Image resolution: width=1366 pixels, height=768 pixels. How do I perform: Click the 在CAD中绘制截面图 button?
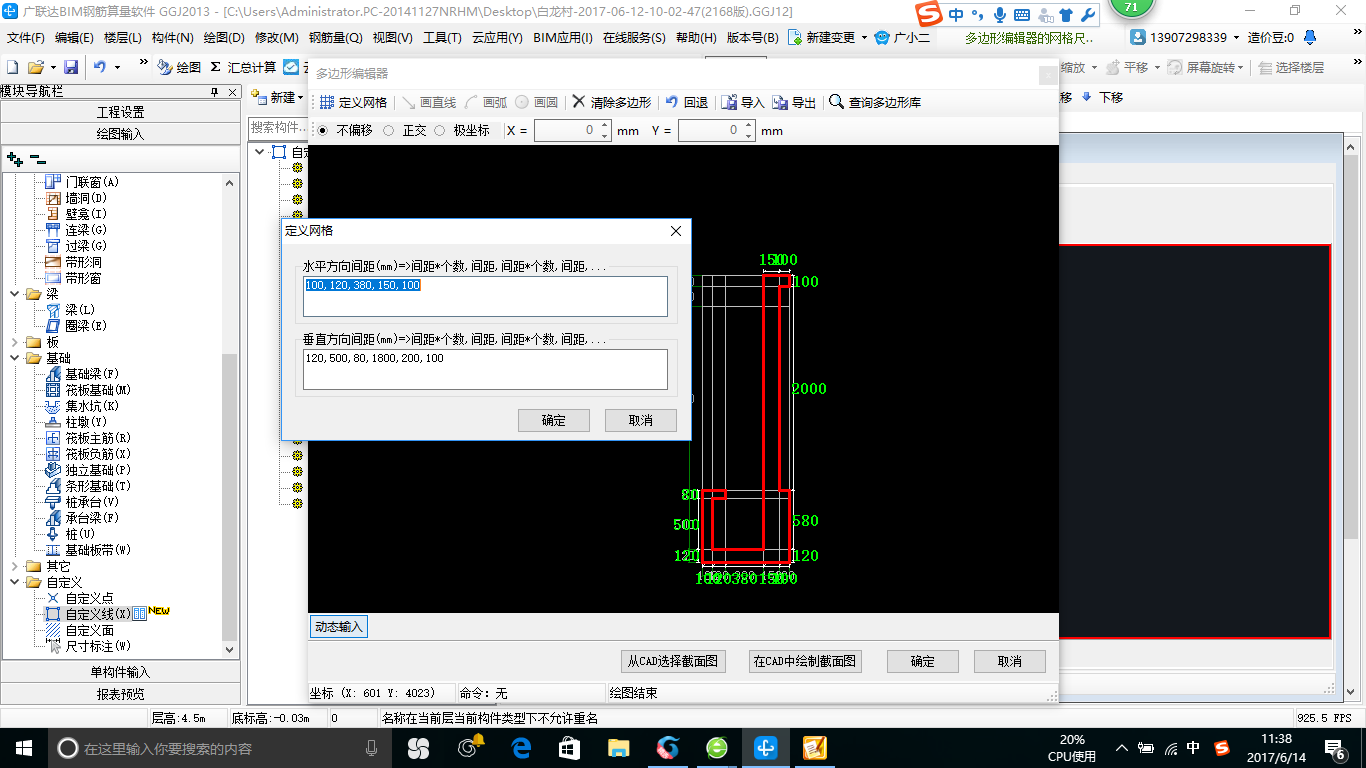[x=805, y=661]
